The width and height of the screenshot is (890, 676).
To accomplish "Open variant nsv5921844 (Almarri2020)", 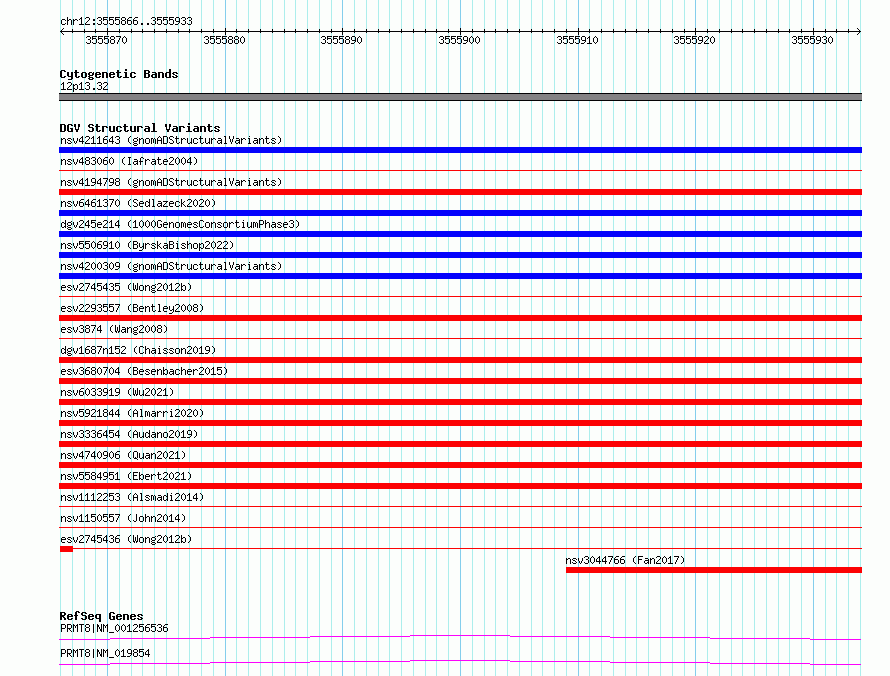I will coord(132,413).
